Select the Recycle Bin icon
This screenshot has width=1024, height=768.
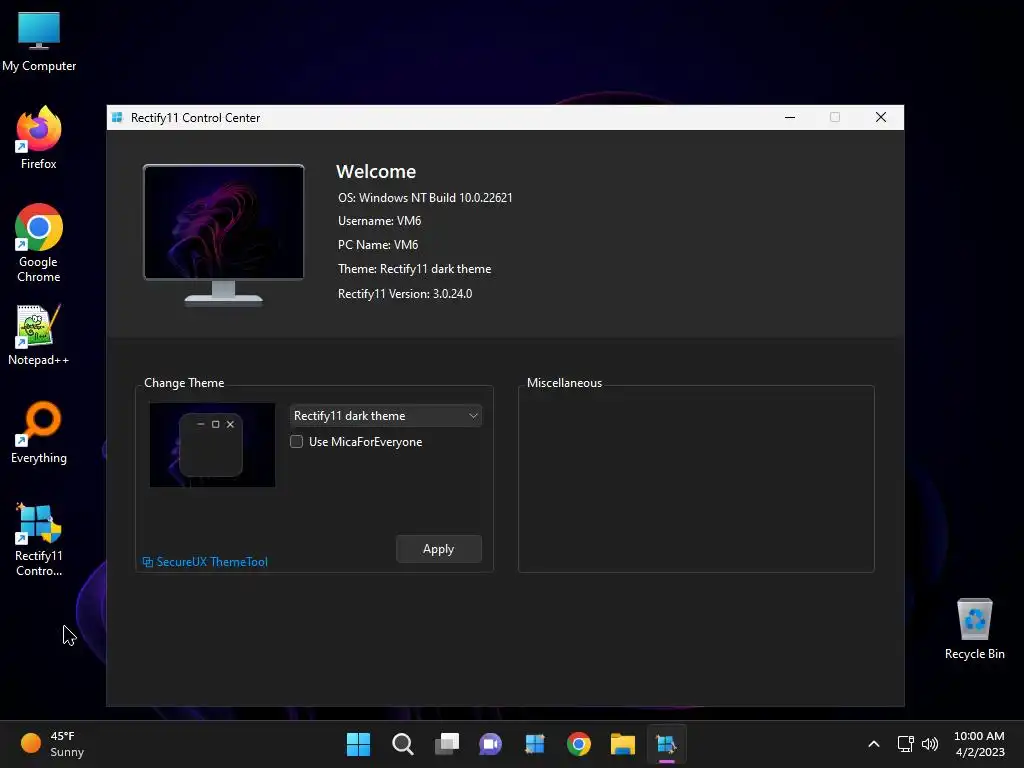pyautogui.click(x=974, y=628)
